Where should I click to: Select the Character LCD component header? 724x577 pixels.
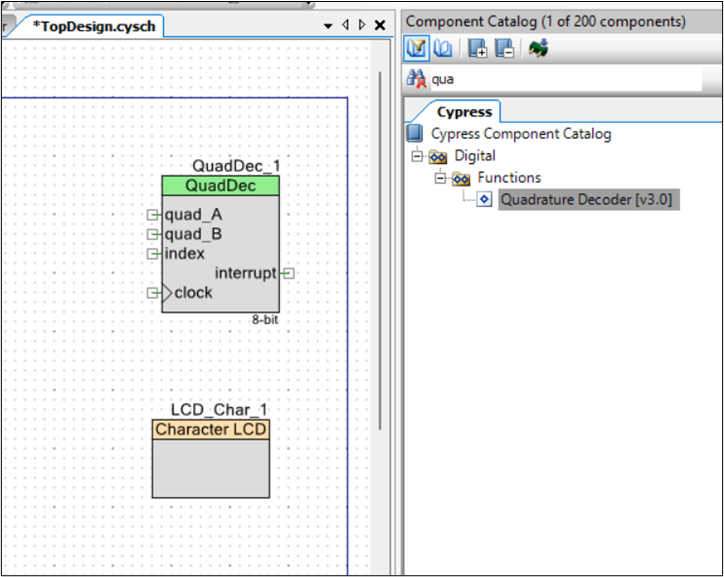coord(211,429)
